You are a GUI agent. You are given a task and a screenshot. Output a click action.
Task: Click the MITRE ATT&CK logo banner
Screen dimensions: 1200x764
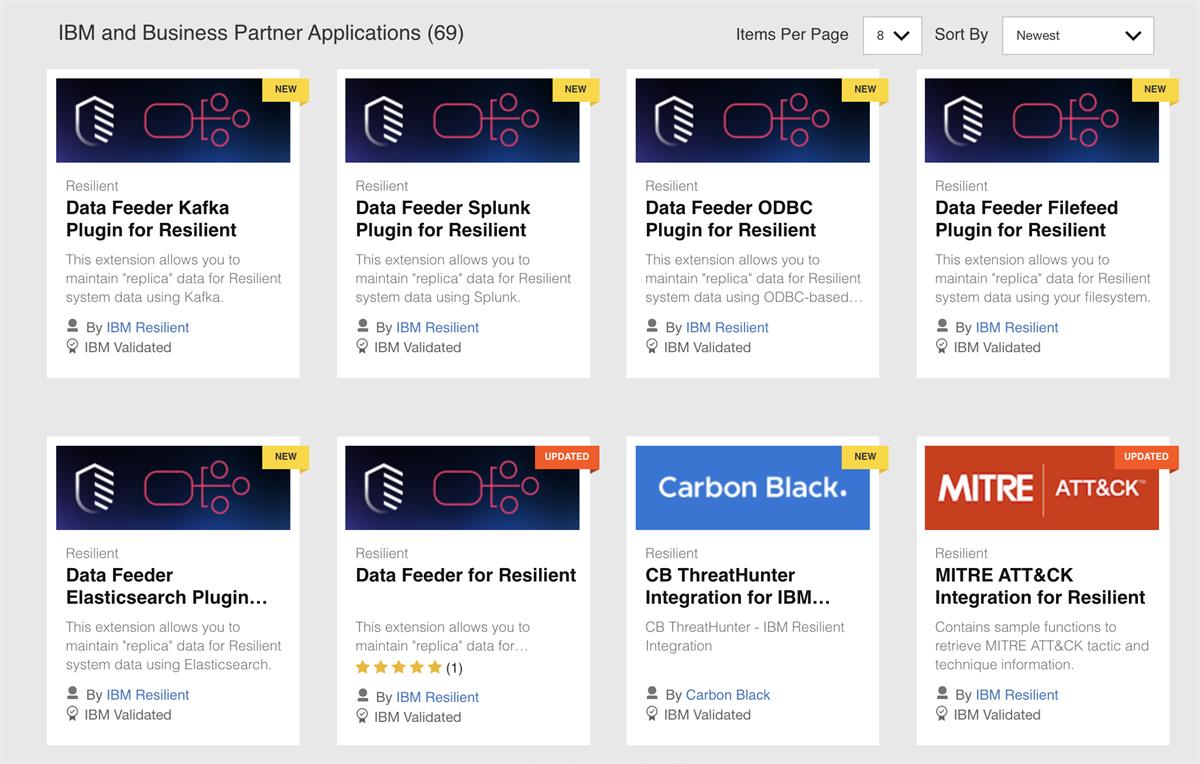click(1042, 487)
